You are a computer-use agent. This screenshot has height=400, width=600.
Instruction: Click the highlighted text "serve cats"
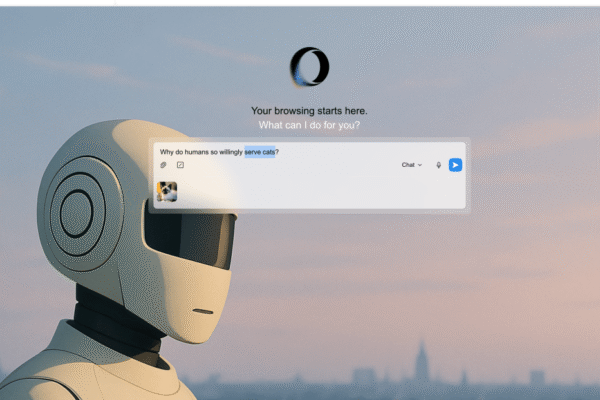260,151
